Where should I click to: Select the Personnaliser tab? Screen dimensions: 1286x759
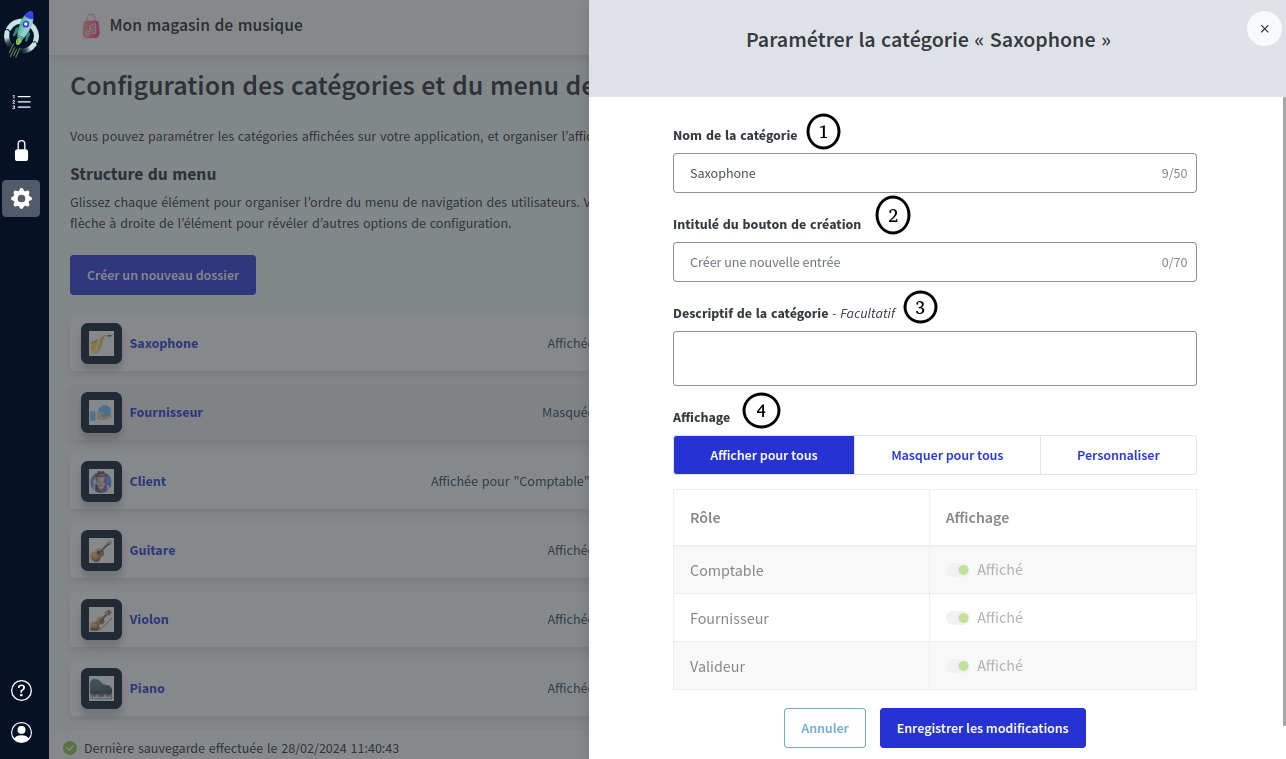pos(1118,455)
